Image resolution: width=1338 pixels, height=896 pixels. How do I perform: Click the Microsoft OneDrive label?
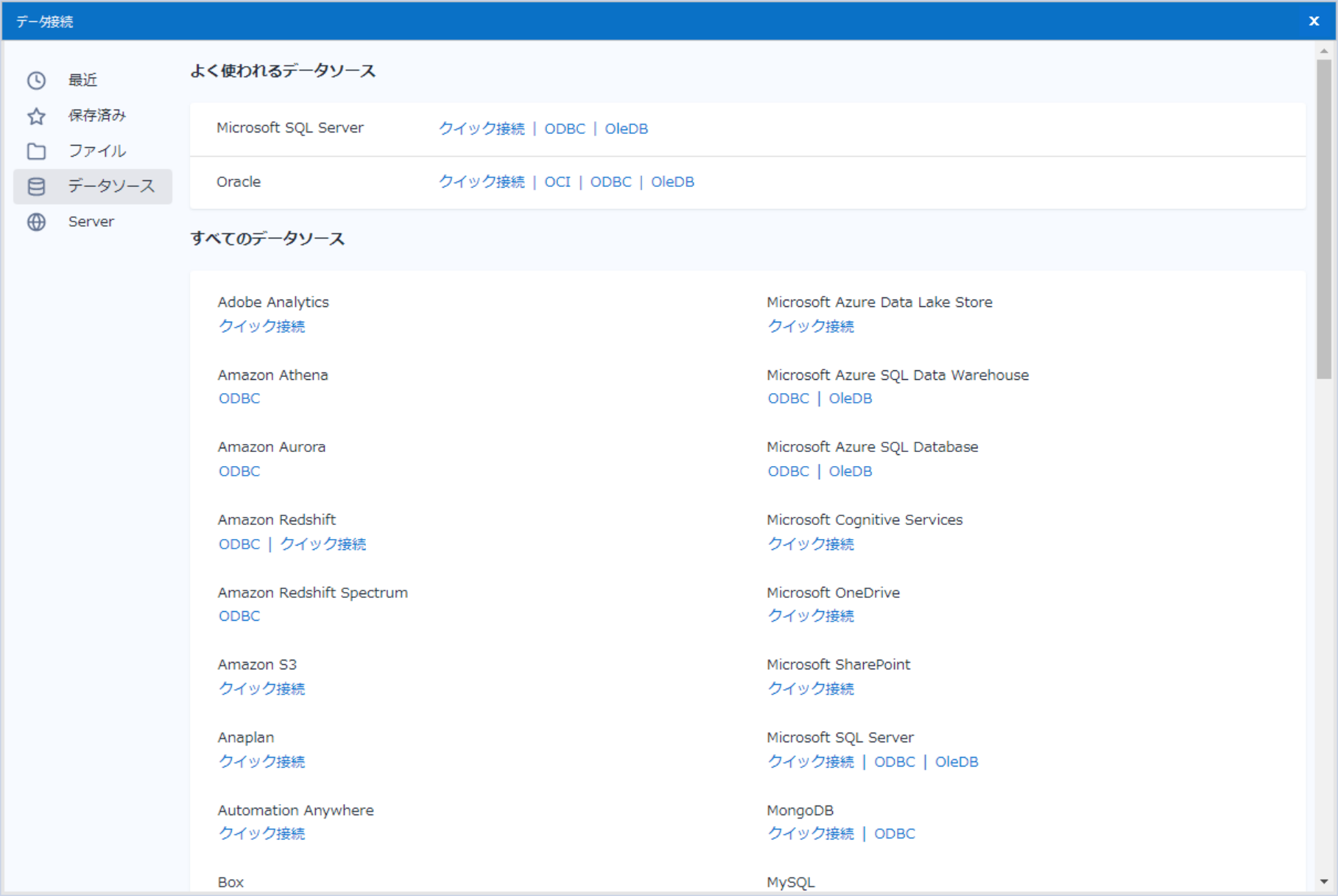[834, 593]
